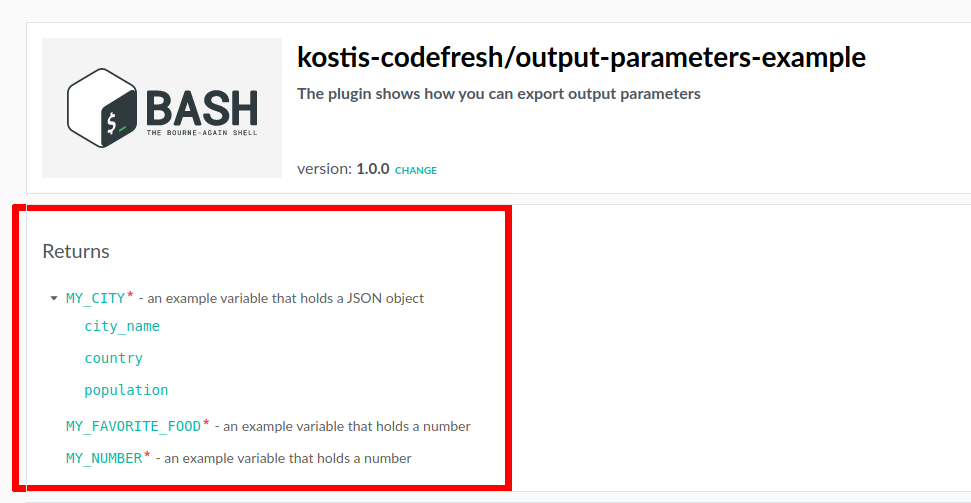Click the MY_CITY JSON object description text
This screenshot has width=971, height=503.
pyautogui.click(x=286, y=298)
